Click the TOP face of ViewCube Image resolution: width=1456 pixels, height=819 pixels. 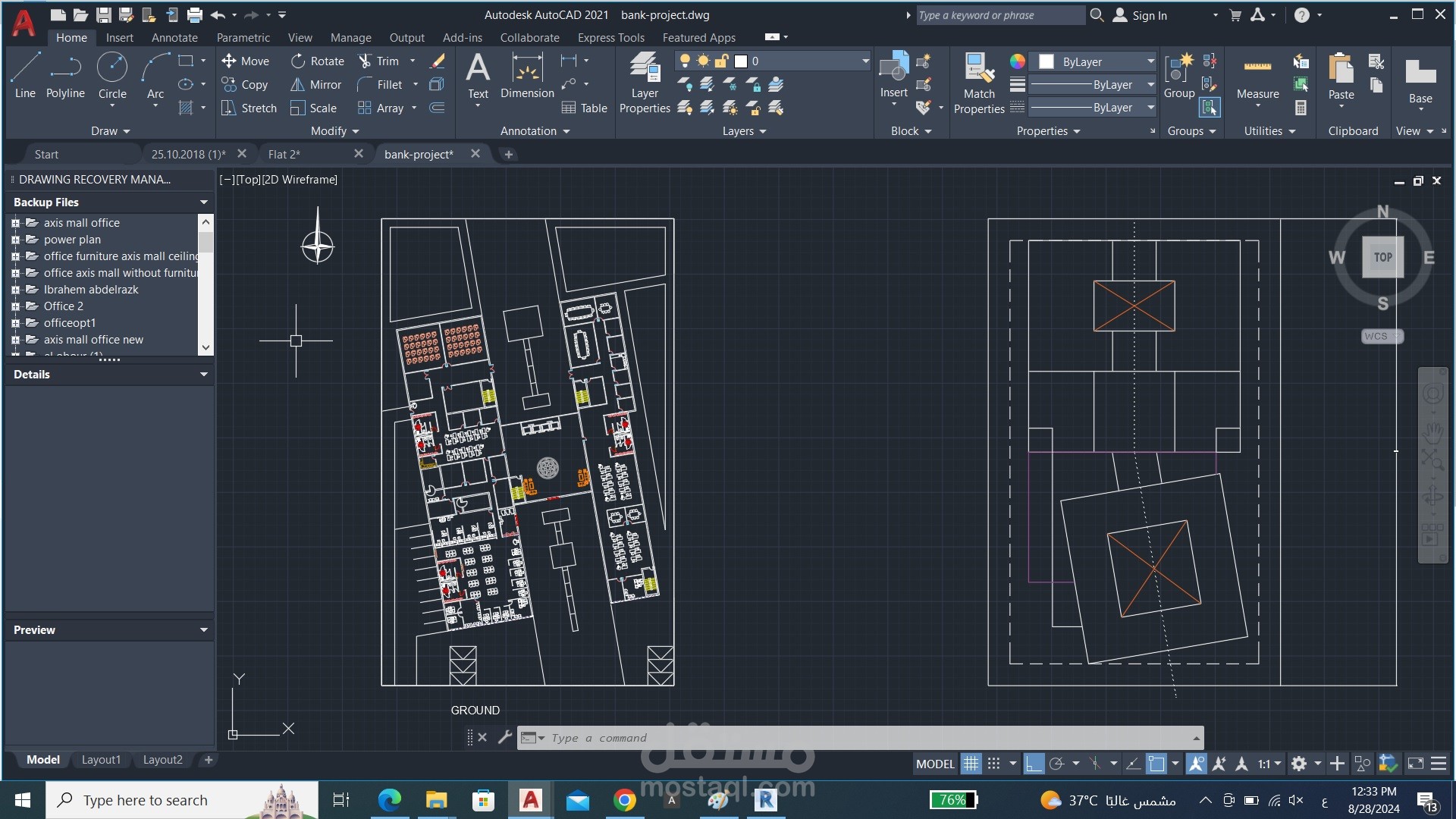pos(1382,257)
